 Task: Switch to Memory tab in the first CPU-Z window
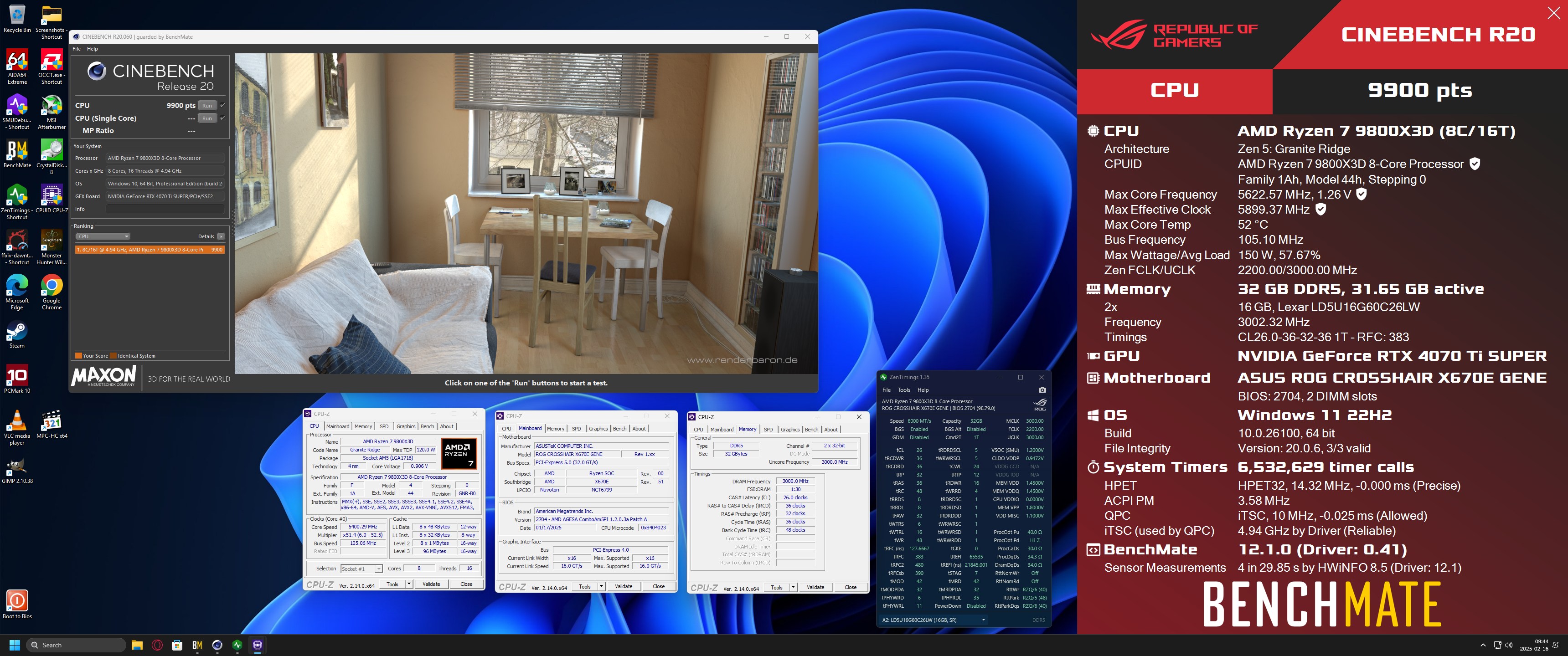coord(363,426)
